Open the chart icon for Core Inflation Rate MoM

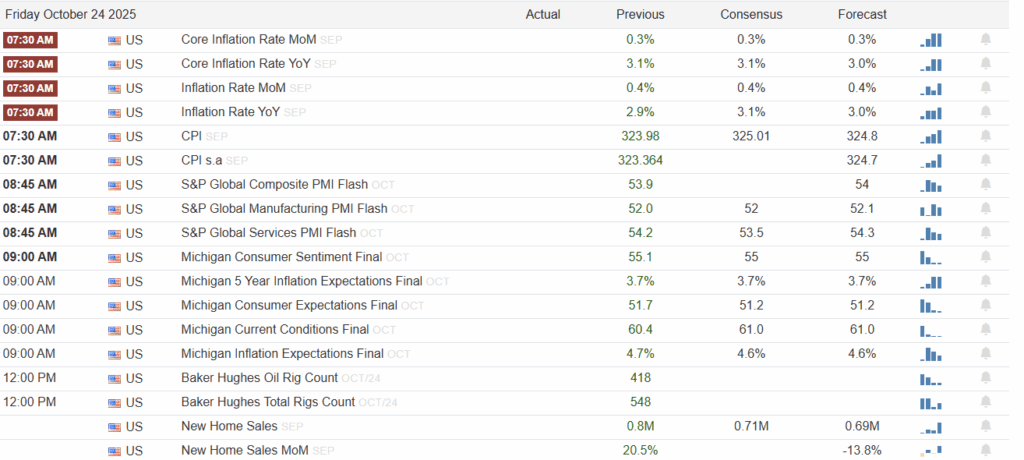coord(930,40)
